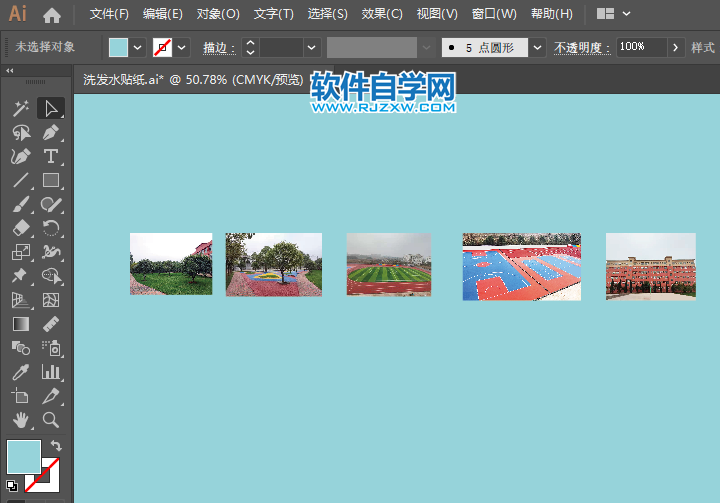This screenshot has height=503, width=720.
Task: Go to Illustrator Home screen
Action: click(x=52, y=15)
